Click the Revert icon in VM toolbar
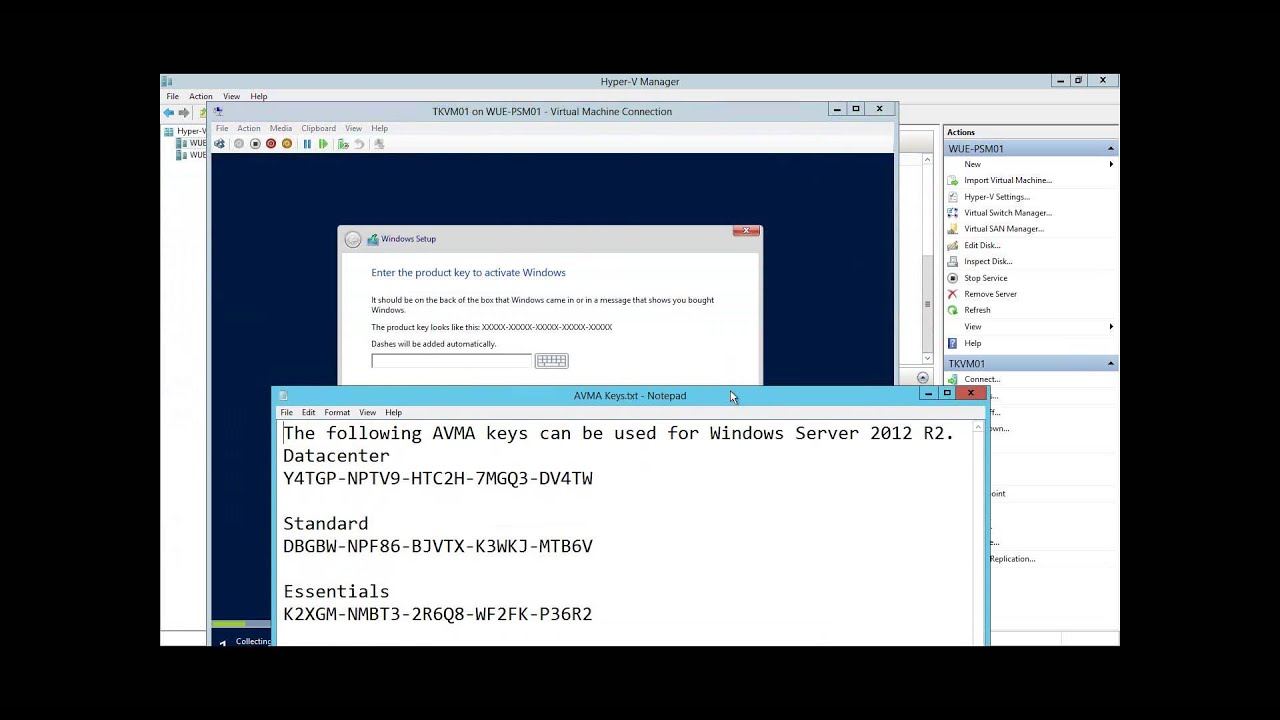1280x720 pixels. coord(359,144)
